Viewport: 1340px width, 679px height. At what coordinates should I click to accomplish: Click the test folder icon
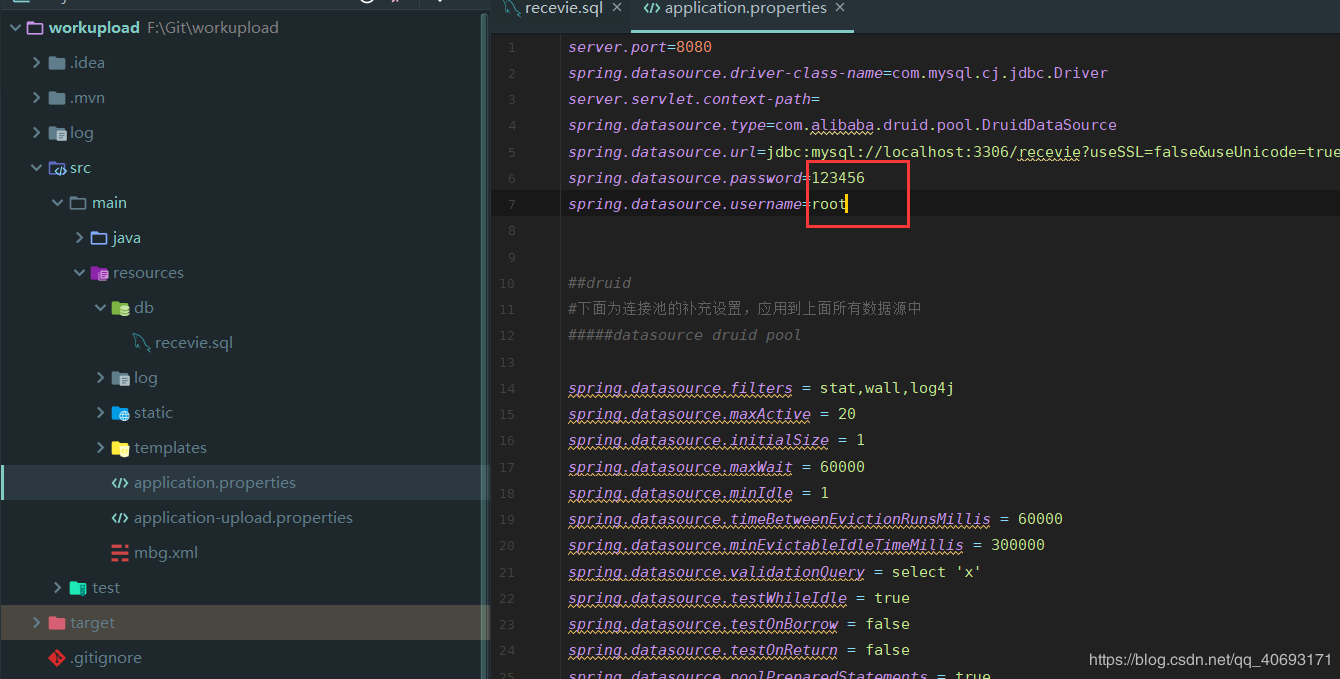pyautogui.click(x=78, y=588)
